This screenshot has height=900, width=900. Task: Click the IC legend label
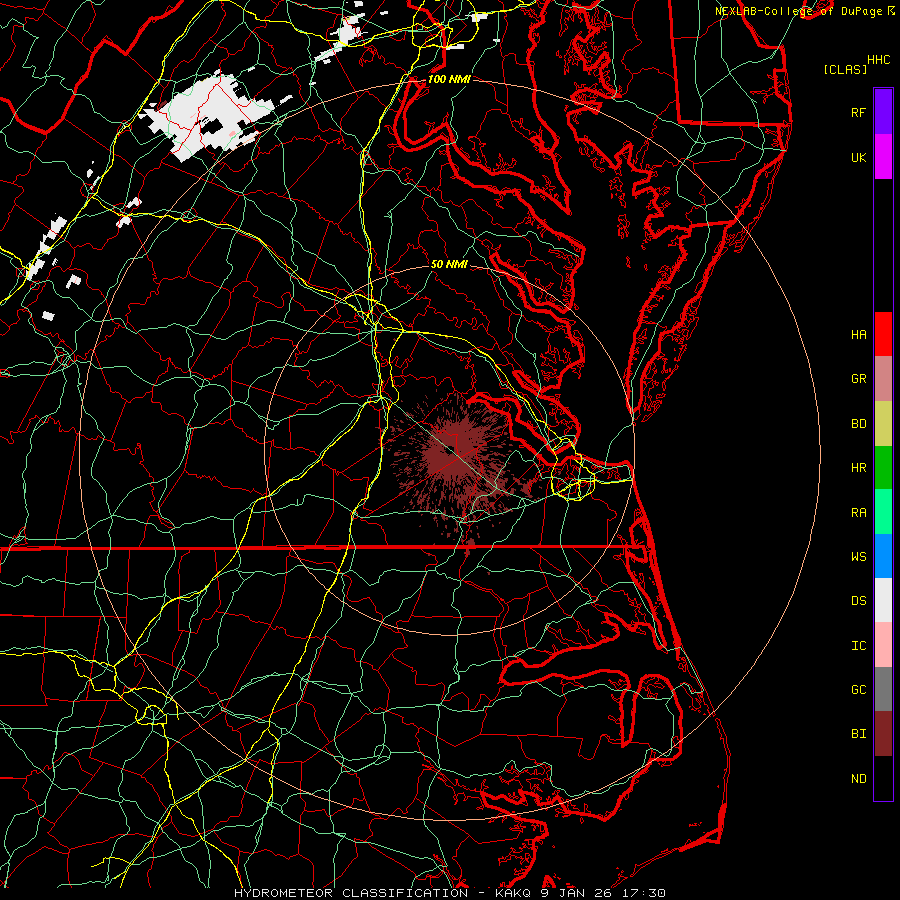(x=858, y=646)
